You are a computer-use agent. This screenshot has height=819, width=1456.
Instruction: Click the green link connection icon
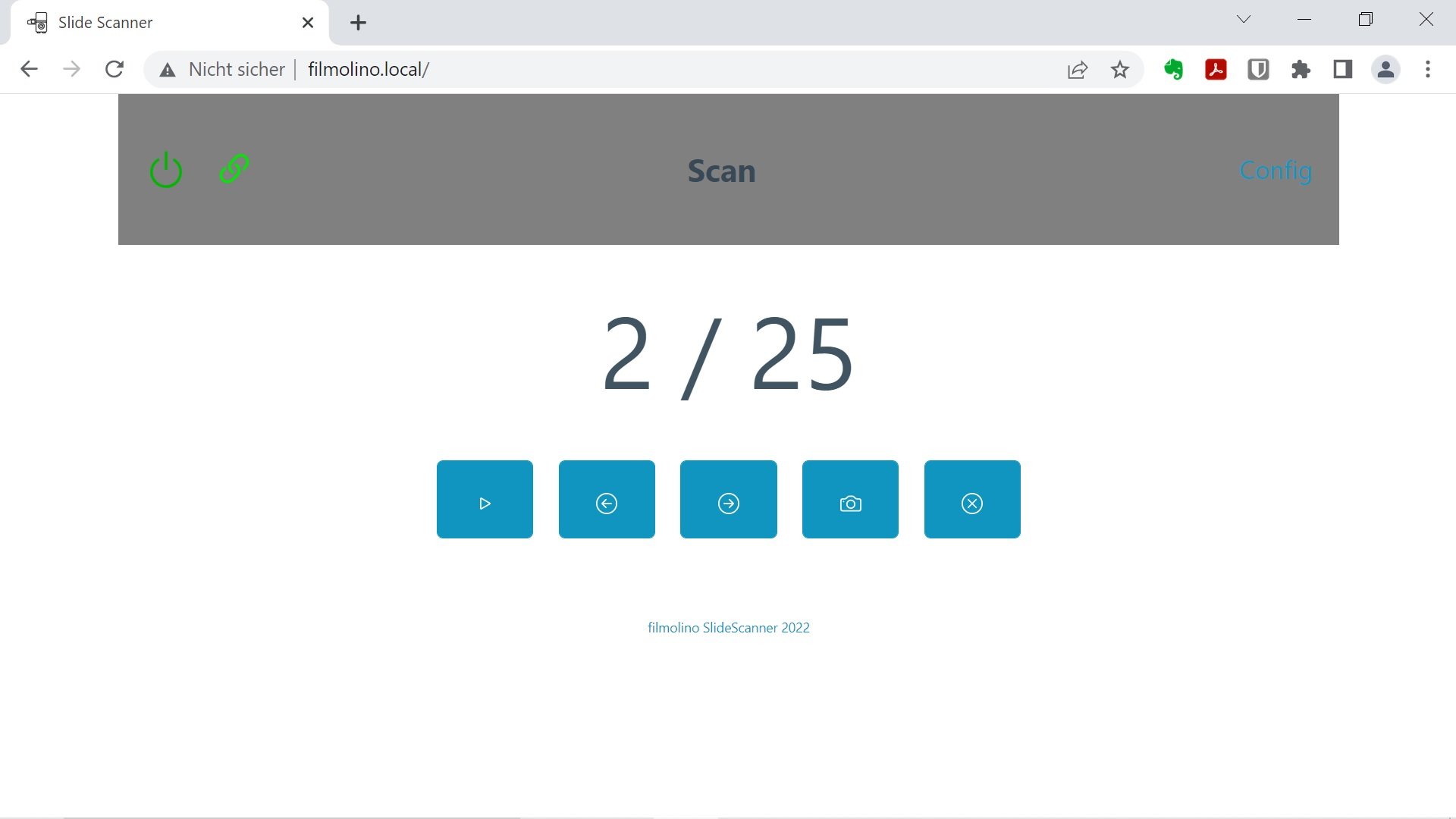click(234, 168)
